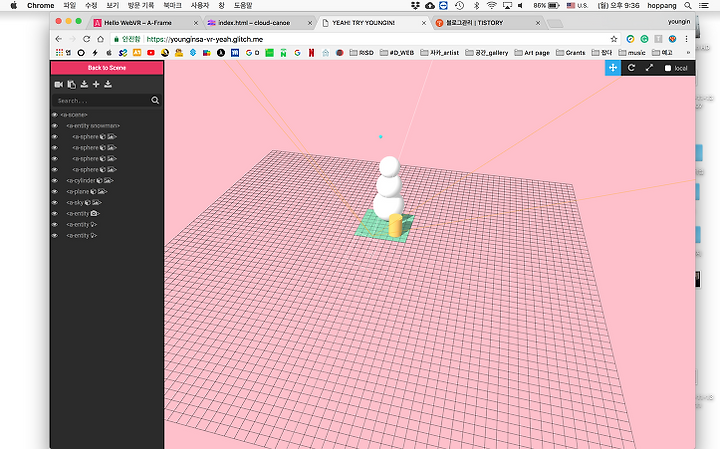The image size is (720, 449).
Task: Toggle visibility eye for a-cylinder
Action: (55, 180)
